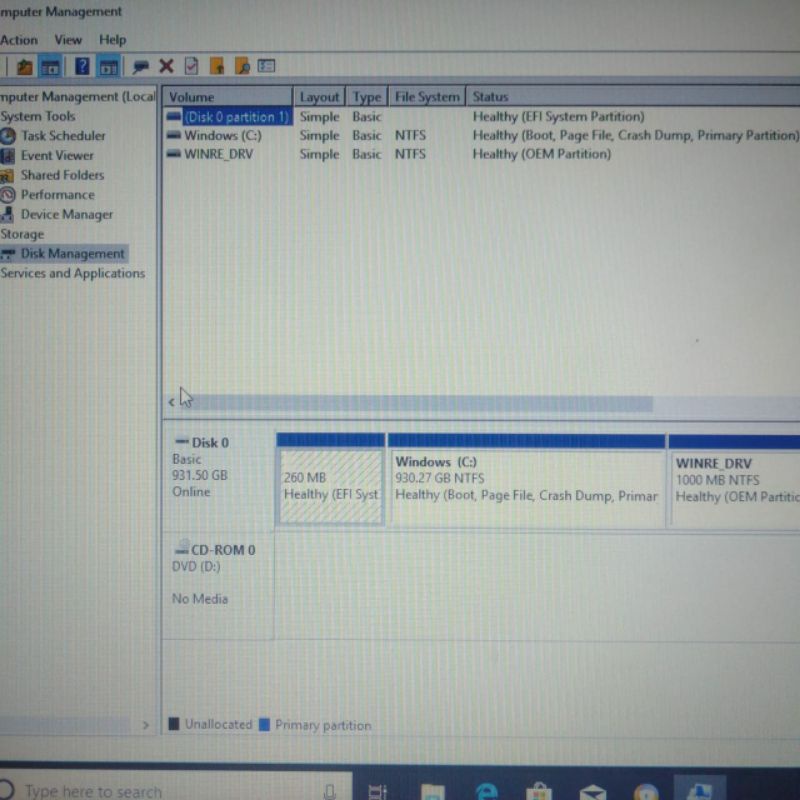
Task: Click the red X delete toolbar icon
Action: (166, 67)
